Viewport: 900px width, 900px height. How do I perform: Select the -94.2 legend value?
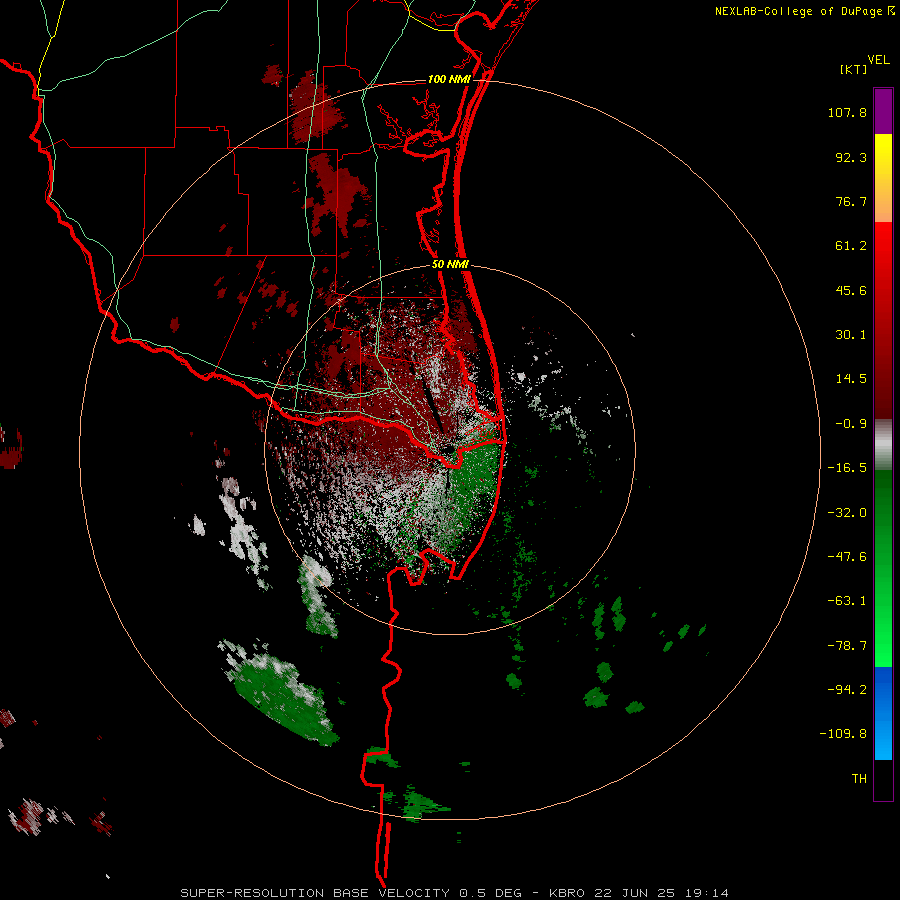pos(847,689)
